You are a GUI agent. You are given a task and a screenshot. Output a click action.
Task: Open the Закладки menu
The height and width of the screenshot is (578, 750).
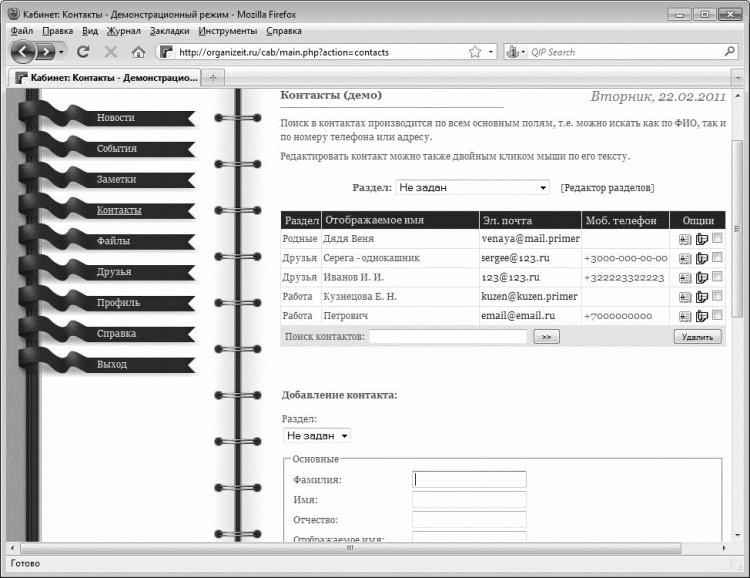(169, 31)
